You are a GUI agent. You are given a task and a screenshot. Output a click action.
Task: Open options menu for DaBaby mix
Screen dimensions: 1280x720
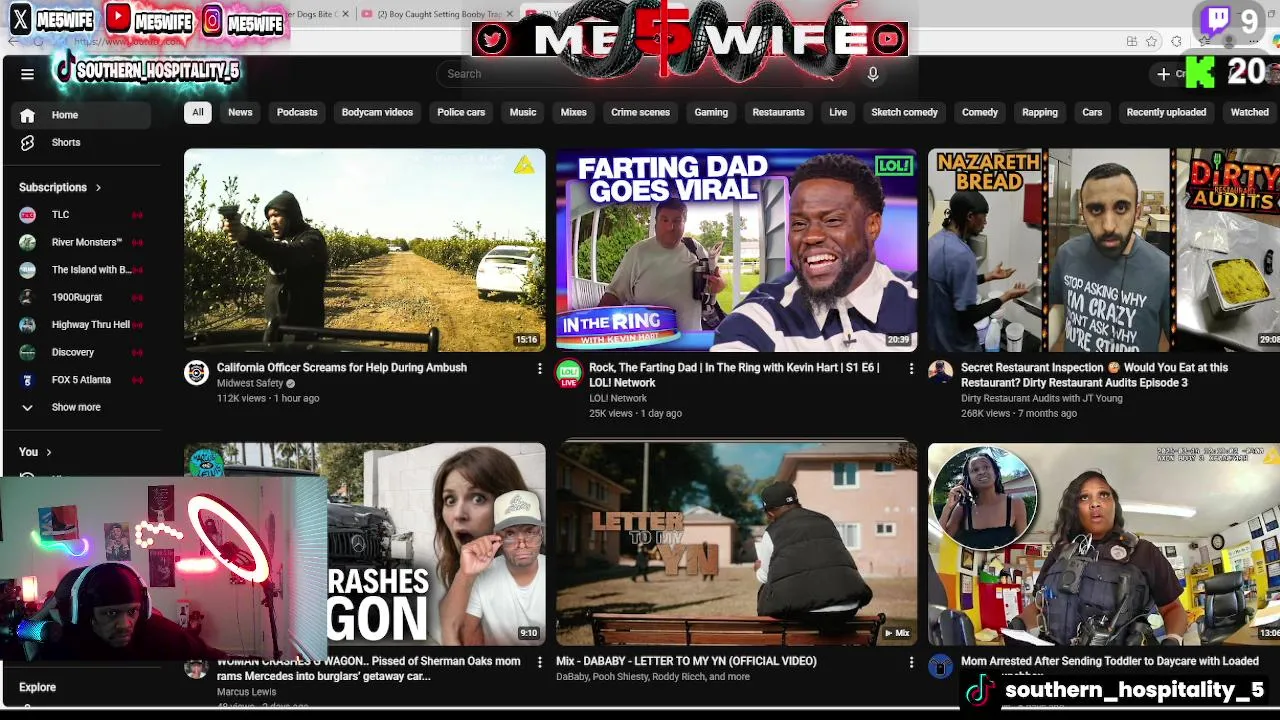pyautogui.click(x=911, y=662)
